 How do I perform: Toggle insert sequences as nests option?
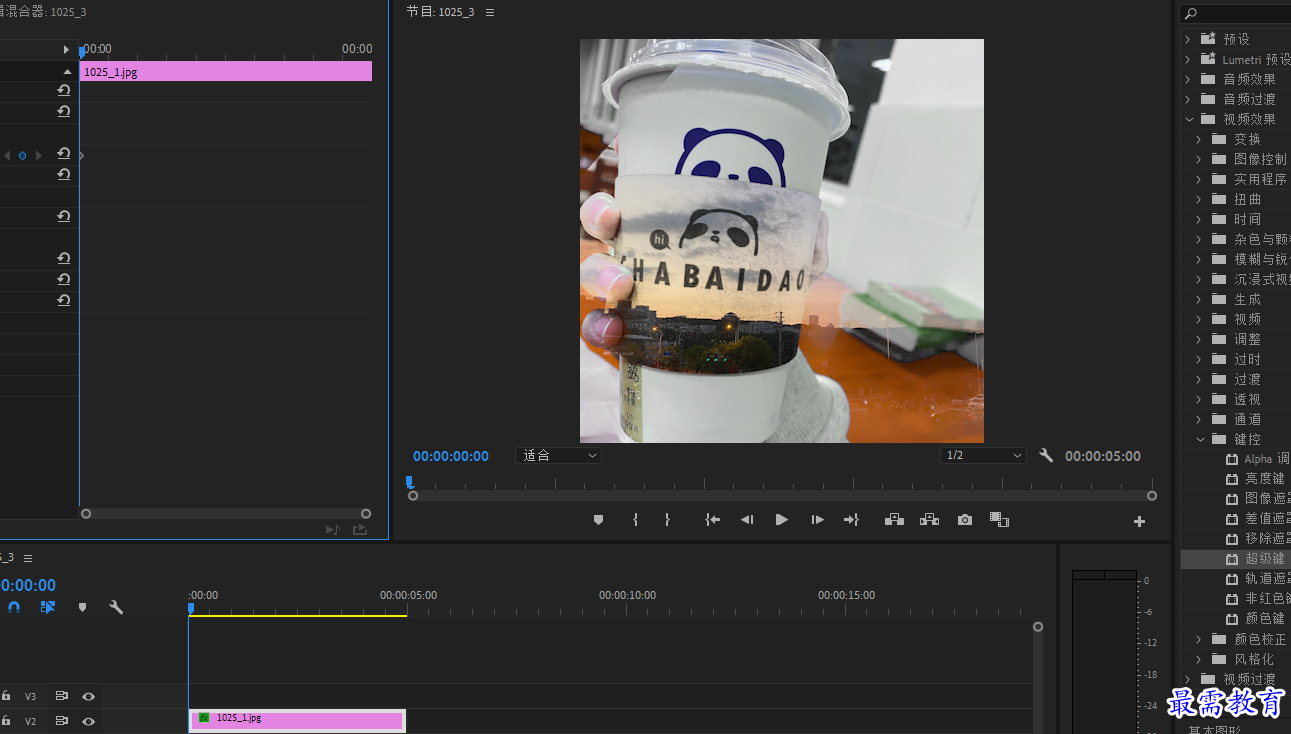[x=48, y=607]
